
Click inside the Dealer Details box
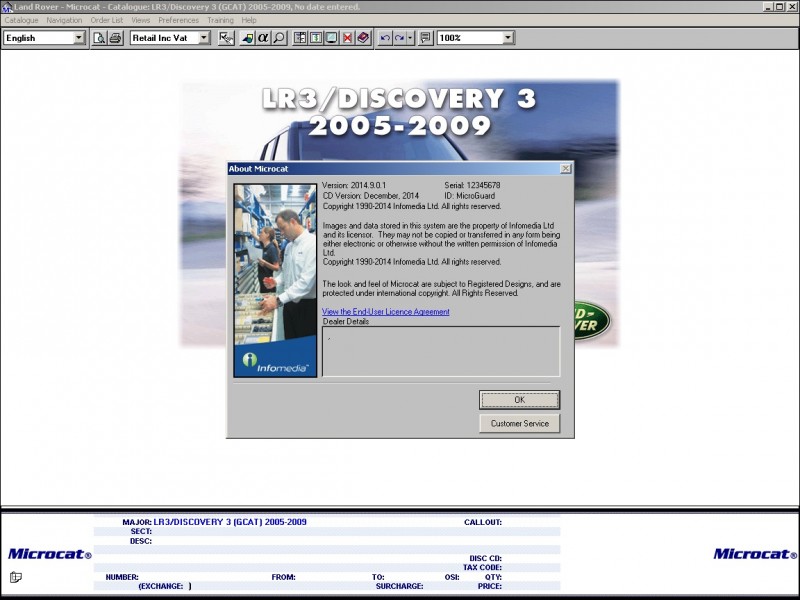click(440, 351)
